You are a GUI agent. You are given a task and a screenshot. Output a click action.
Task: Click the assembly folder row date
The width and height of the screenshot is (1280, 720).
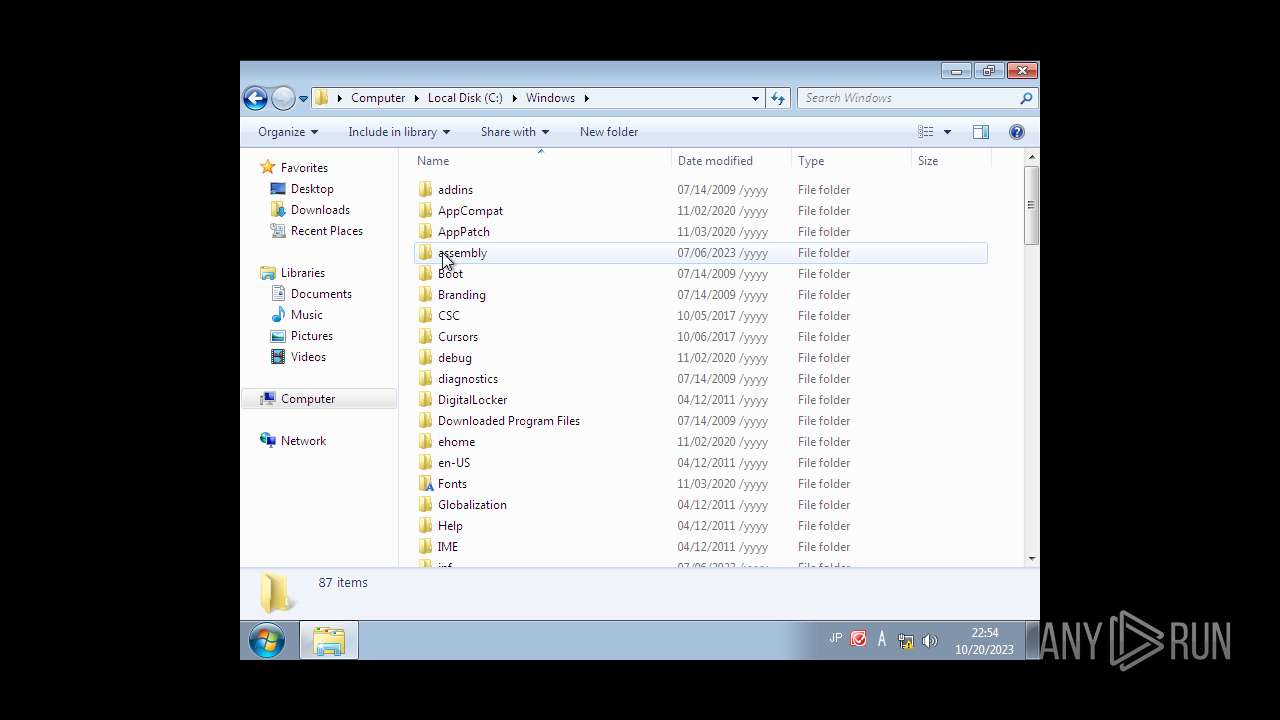pos(722,253)
